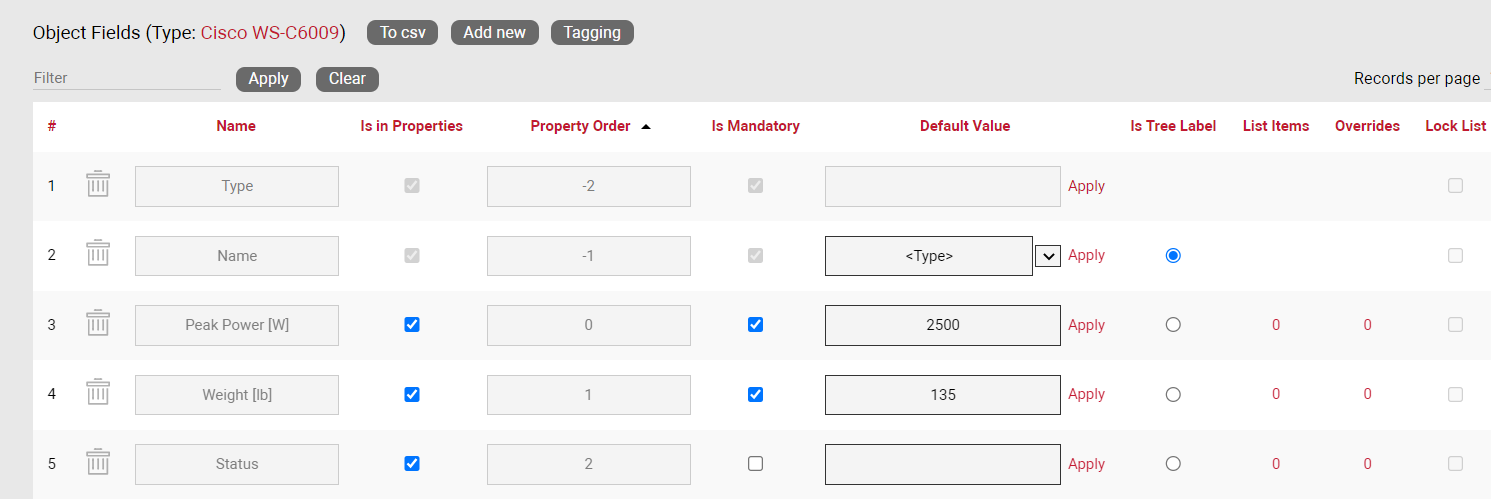Sort by Is Mandatory column header
This screenshot has height=499, width=1491.
click(755, 126)
